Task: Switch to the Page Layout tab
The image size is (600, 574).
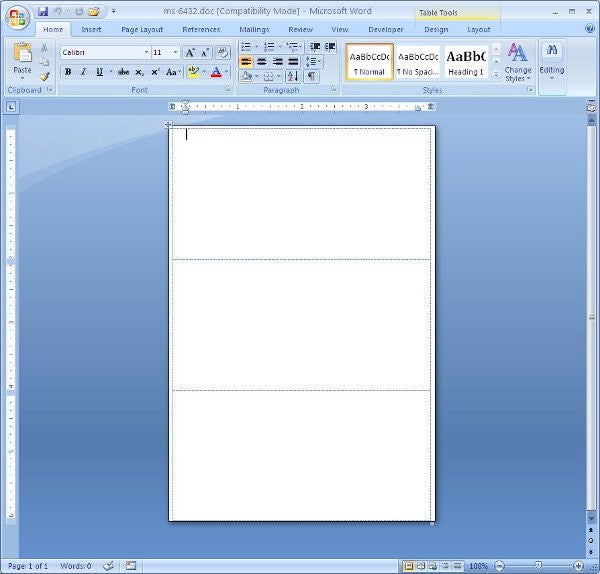Action: tap(142, 30)
